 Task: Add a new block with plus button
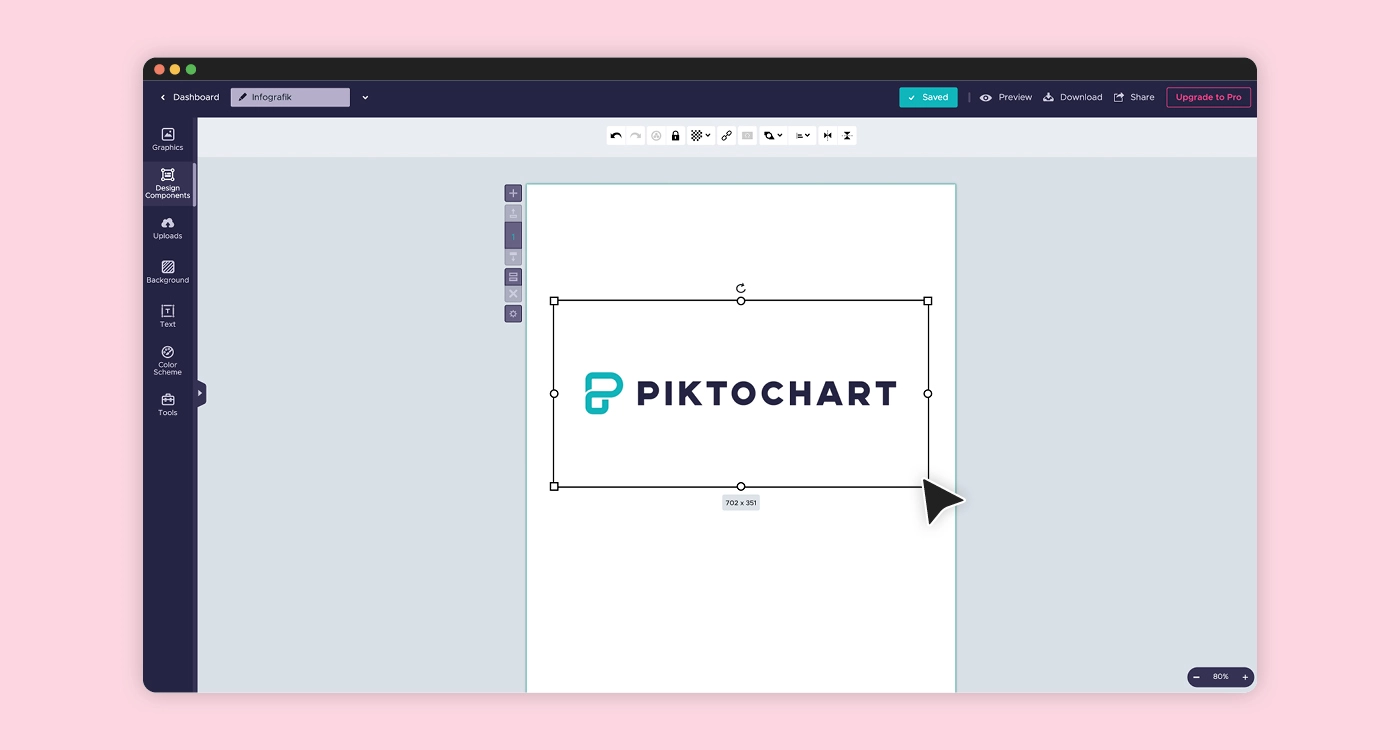pyautogui.click(x=513, y=193)
